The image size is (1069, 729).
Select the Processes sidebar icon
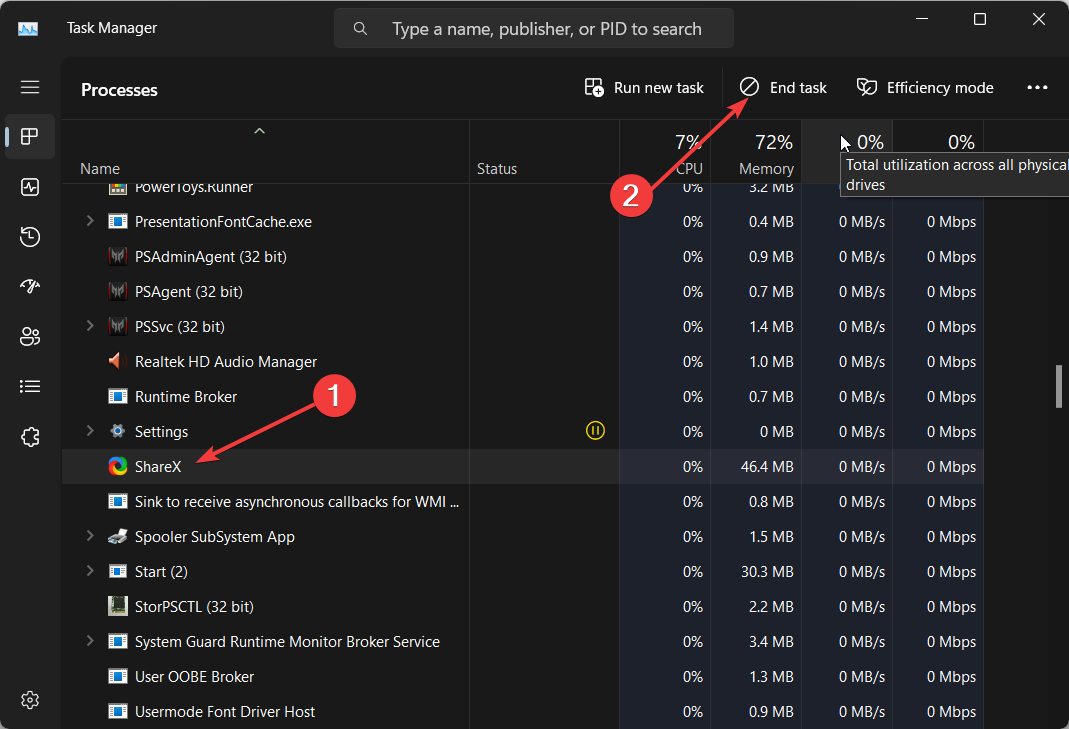tap(30, 136)
